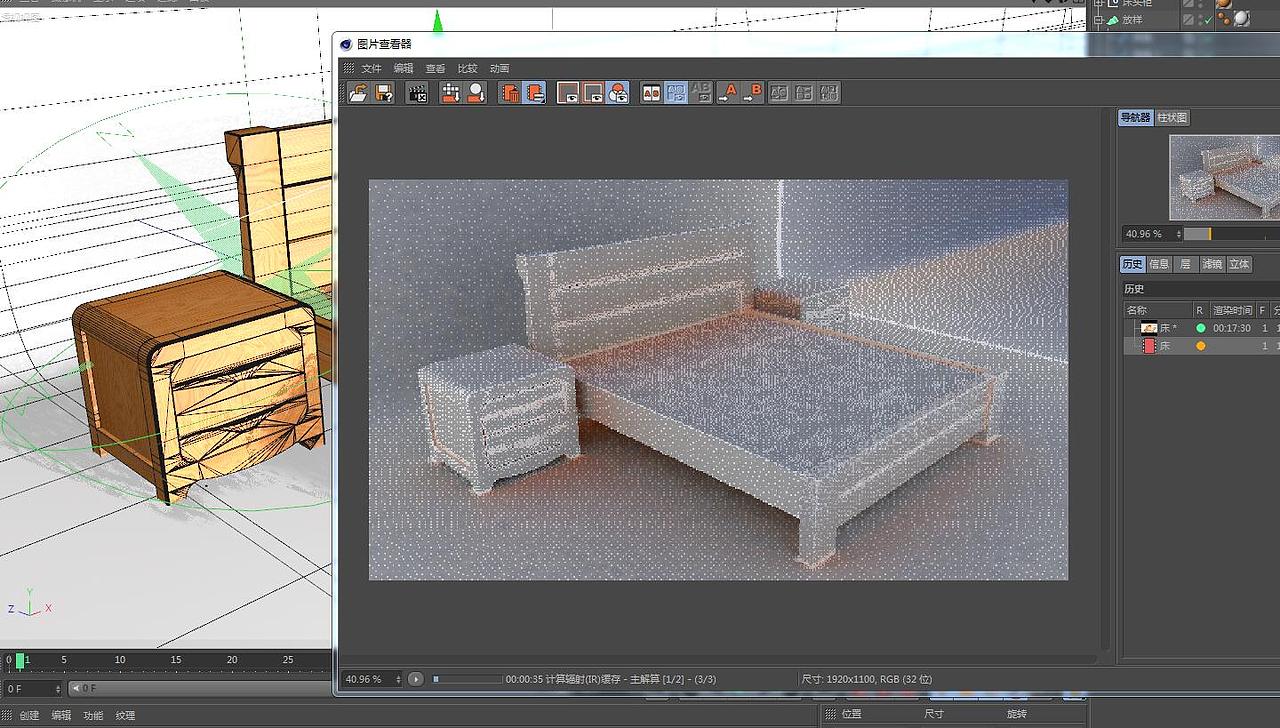Open the 文件 menu in Picture Viewer

(x=372, y=69)
